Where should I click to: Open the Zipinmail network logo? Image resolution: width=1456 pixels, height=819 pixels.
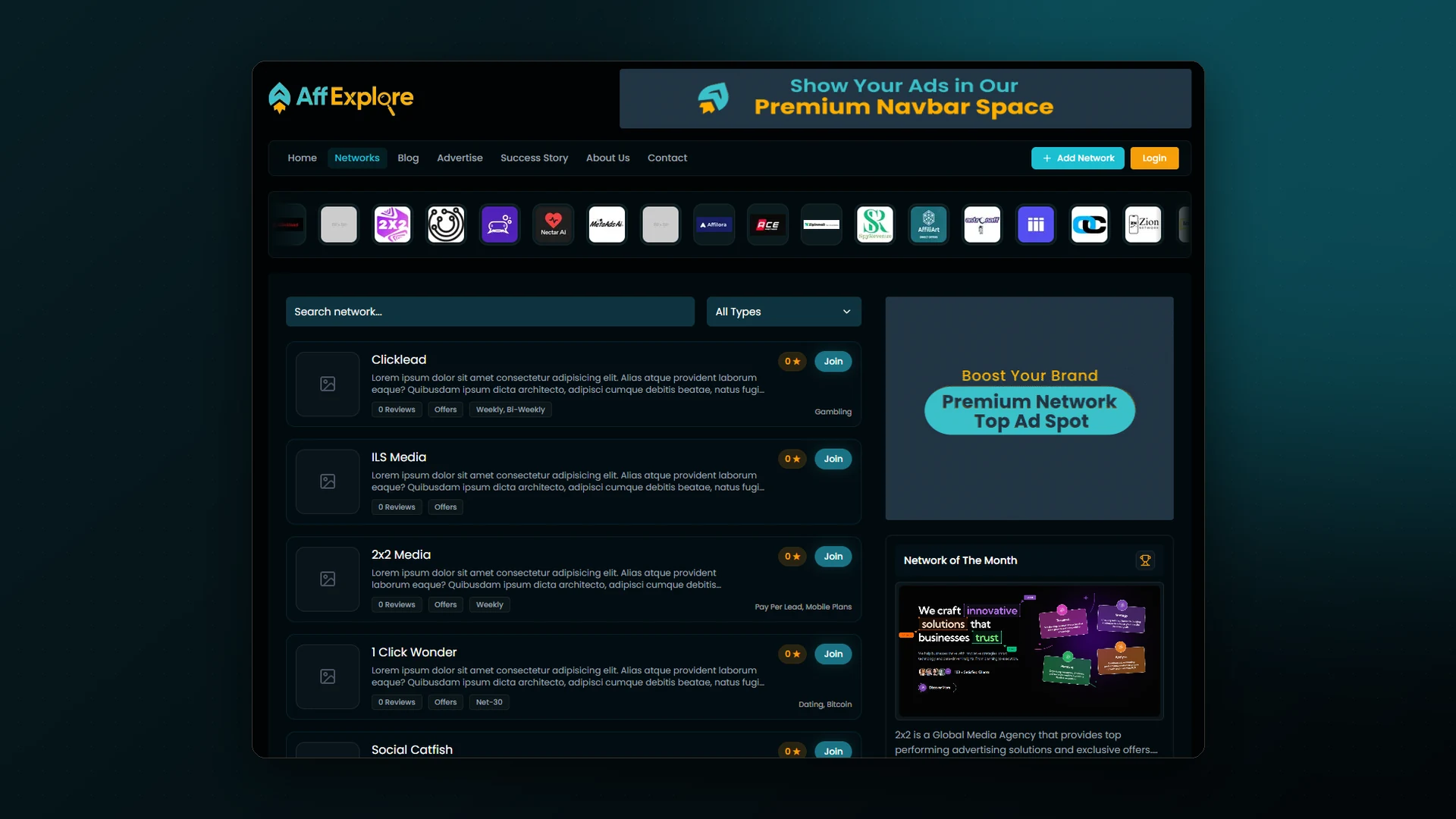(821, 224)
